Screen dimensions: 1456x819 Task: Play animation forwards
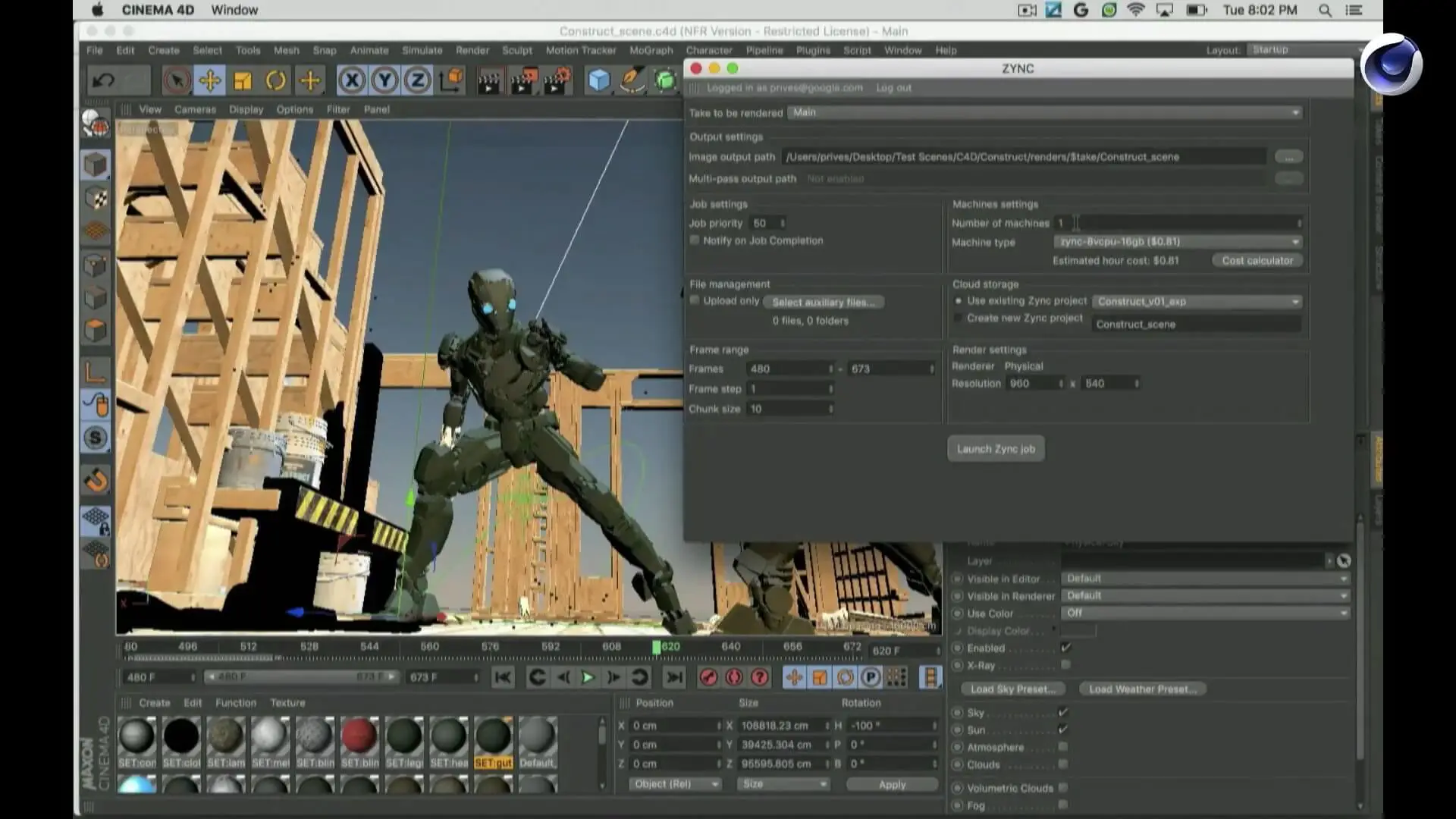[588, 677]
